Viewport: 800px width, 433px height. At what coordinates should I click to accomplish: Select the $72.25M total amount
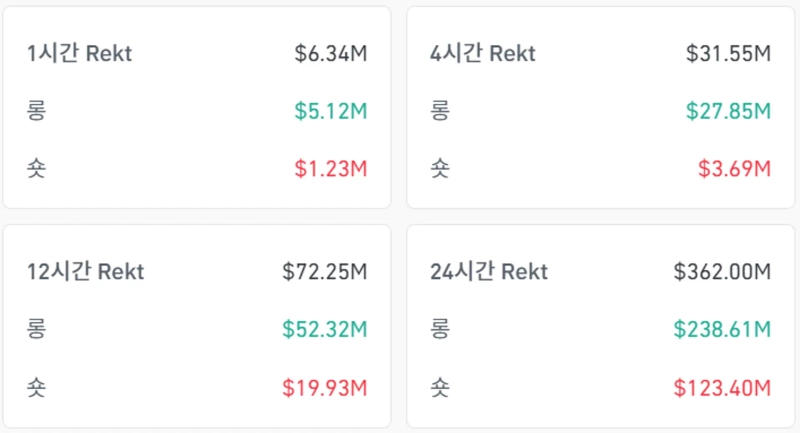click(x=325, y=271)
